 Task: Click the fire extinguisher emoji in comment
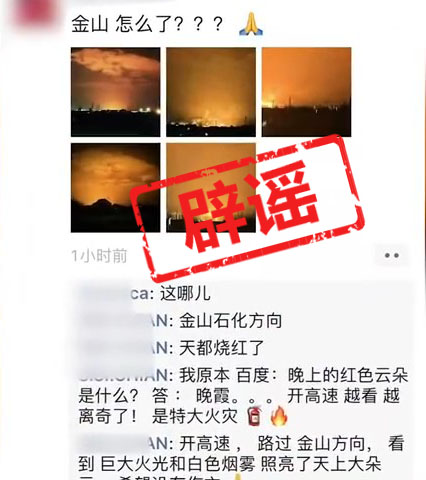click(255, 416)
